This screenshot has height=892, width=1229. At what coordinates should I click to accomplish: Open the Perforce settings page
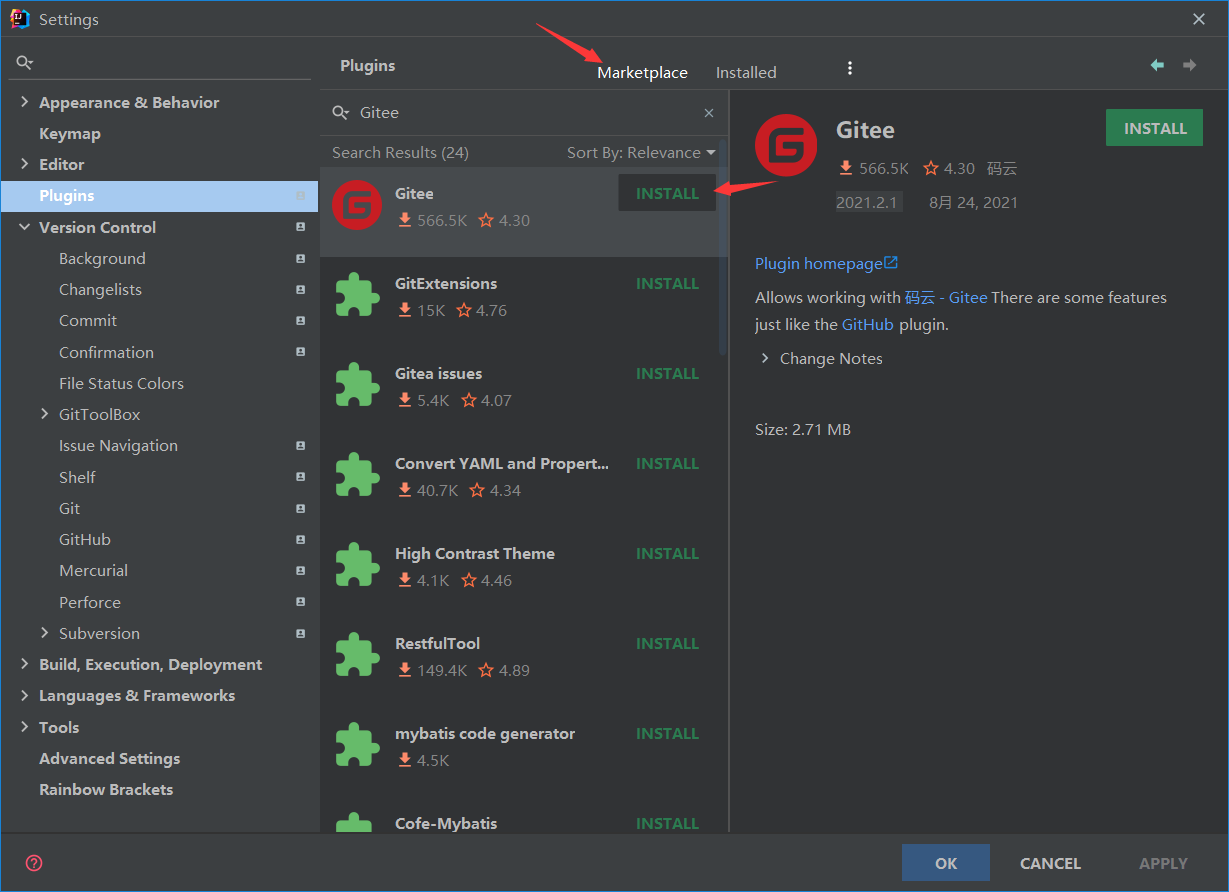89,602
